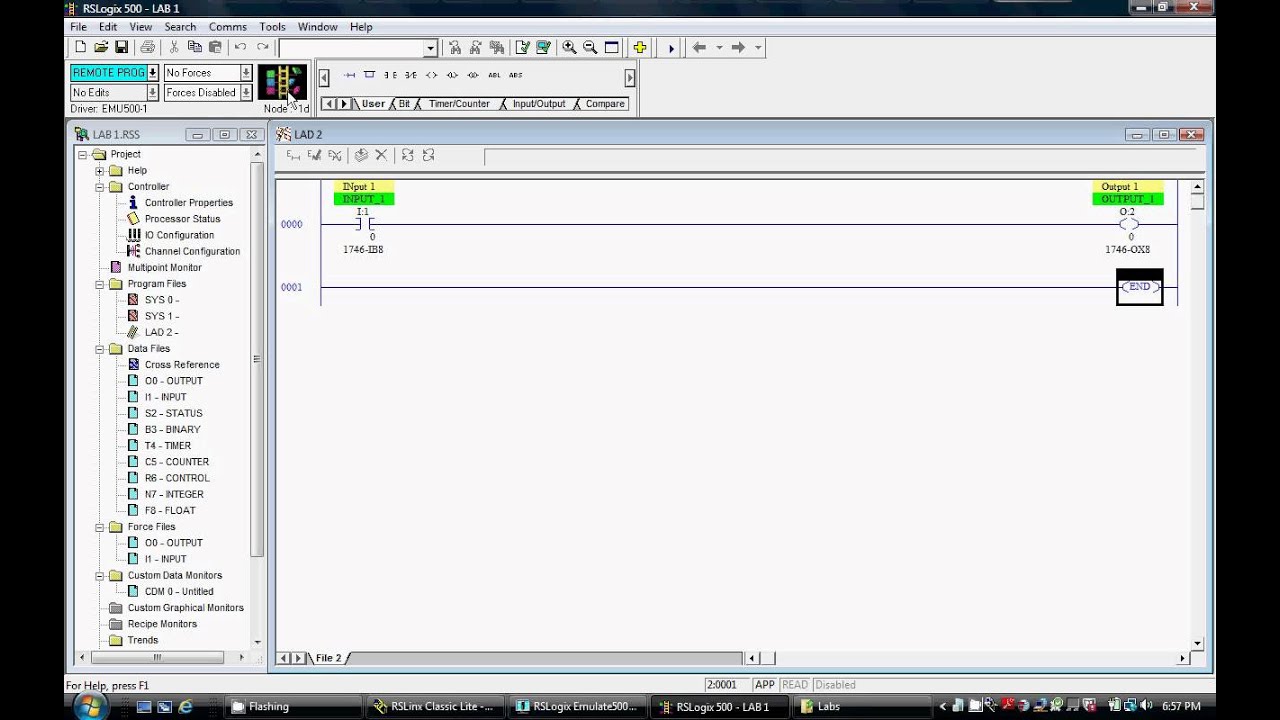Click the search text input field
1280x720 pixels.
(x=351, y=48)
